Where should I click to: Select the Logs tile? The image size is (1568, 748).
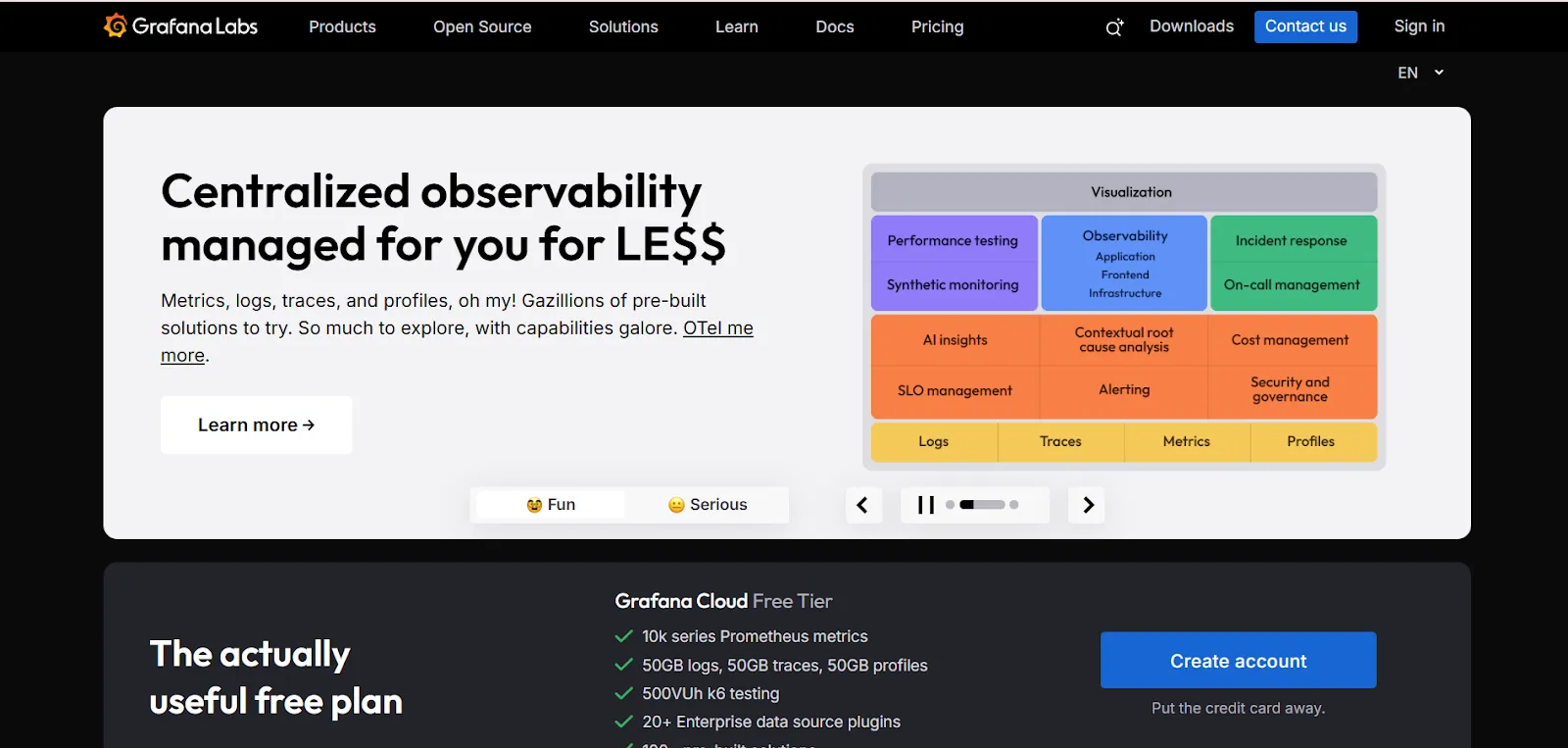[x=934, y=442]
